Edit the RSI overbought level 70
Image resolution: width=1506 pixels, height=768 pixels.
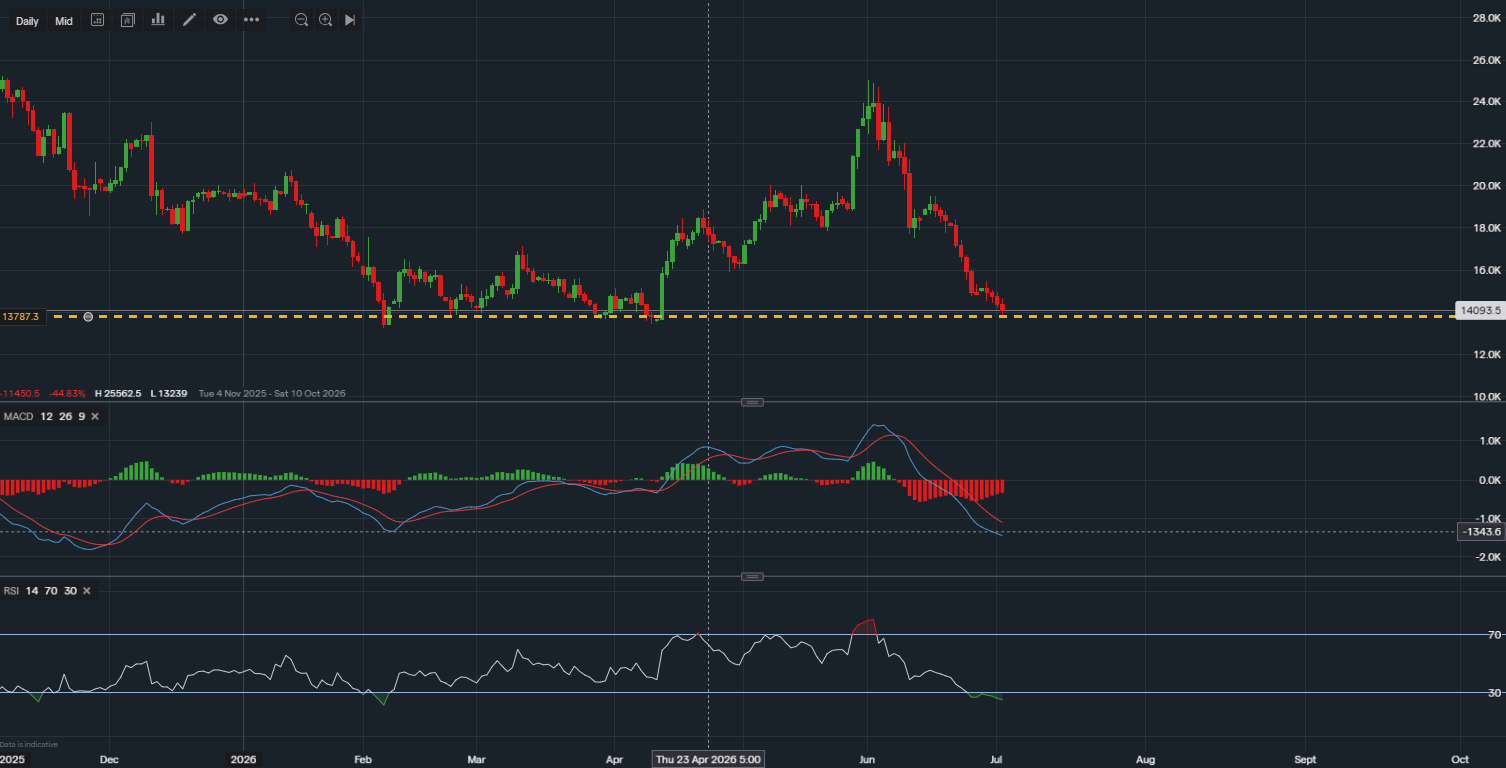pos(51,591)
